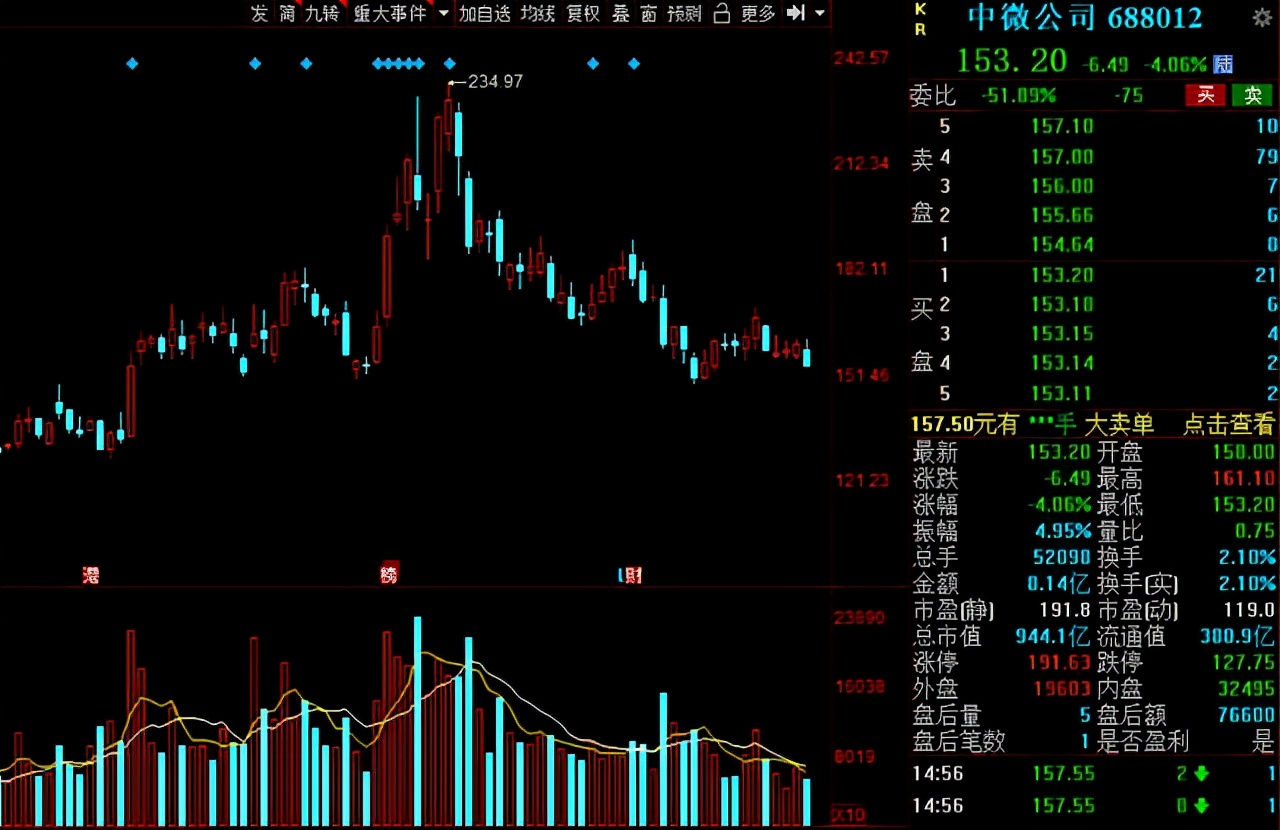This screenshot has height=830, width=1280.
Task: Click the 跌停 price 127.75
Action: [x=1244, y=662]
